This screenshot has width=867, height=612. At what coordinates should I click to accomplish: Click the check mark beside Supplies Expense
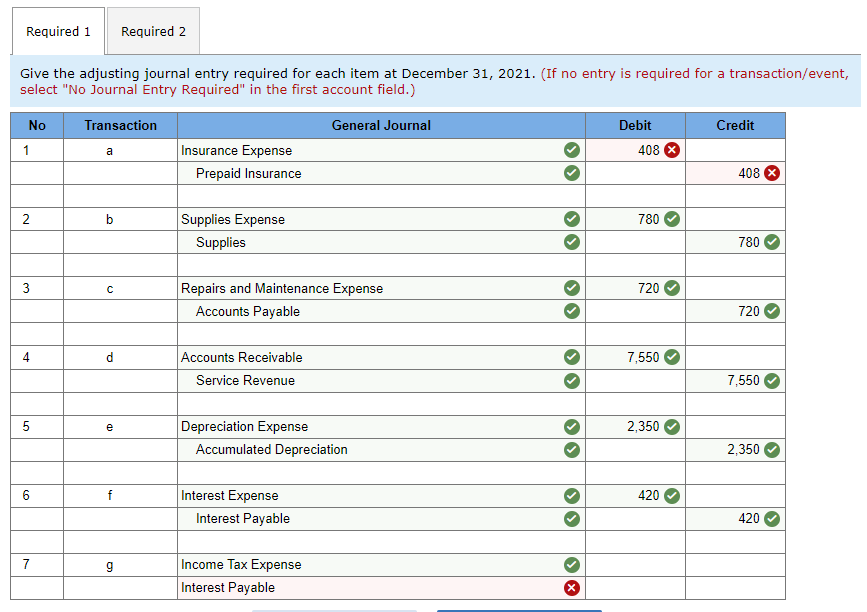572,219
